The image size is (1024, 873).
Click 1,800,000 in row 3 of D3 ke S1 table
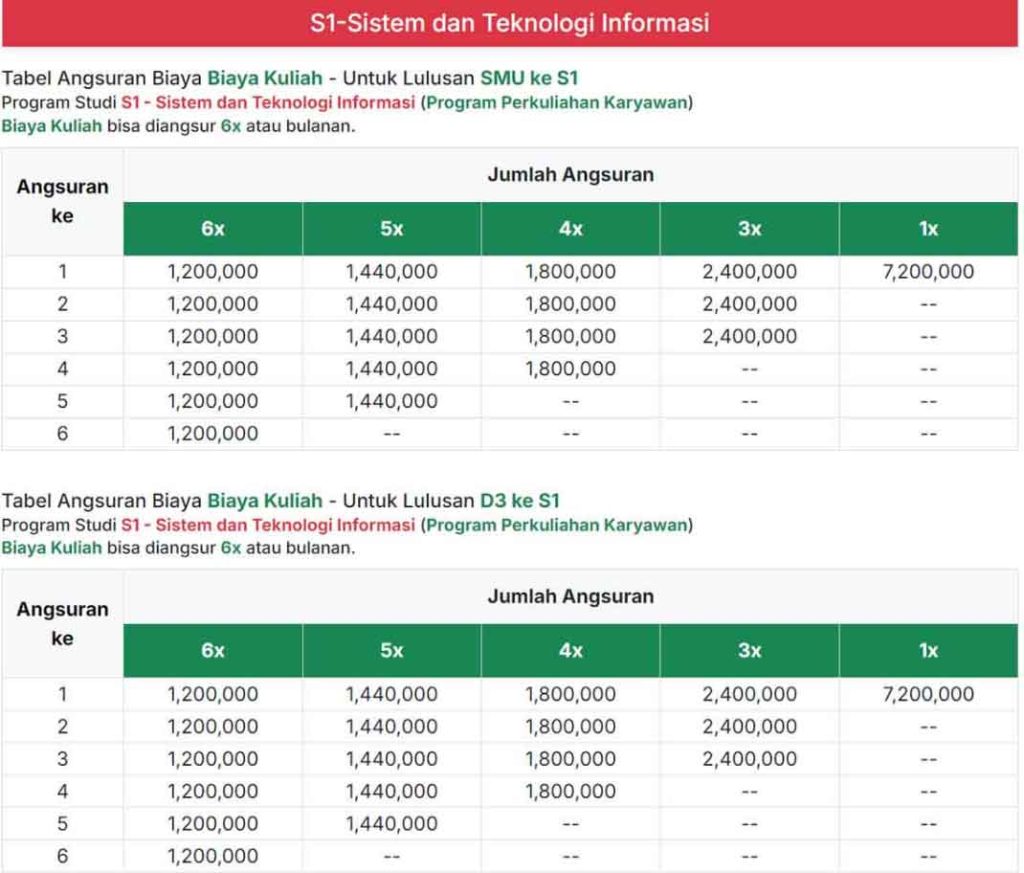click(571, 759)
